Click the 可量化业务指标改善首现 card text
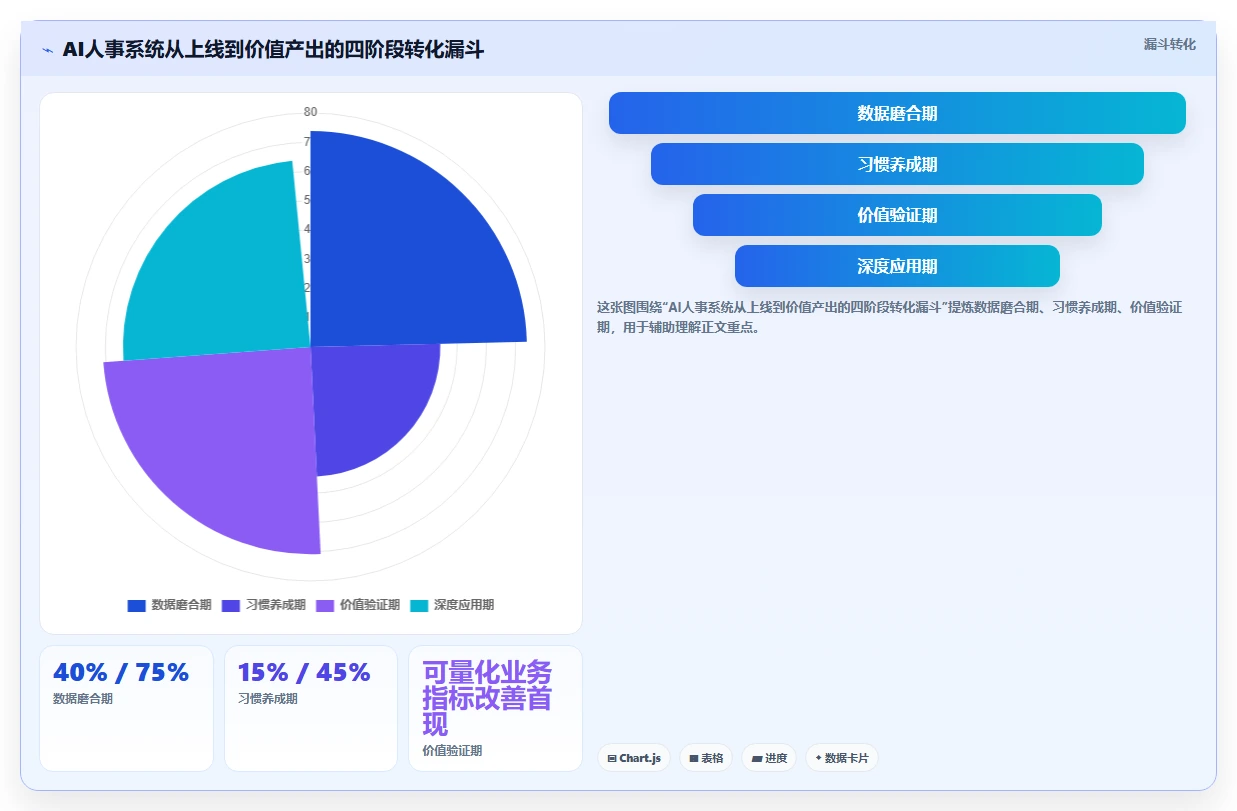 (487, 698)
